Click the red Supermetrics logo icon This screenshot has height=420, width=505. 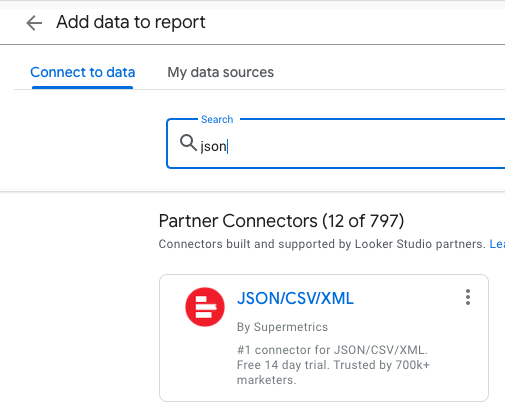[x=205, y=307]
